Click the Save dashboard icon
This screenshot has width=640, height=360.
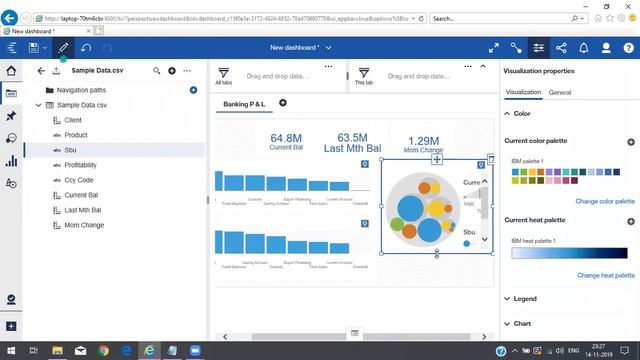[33, 48]
